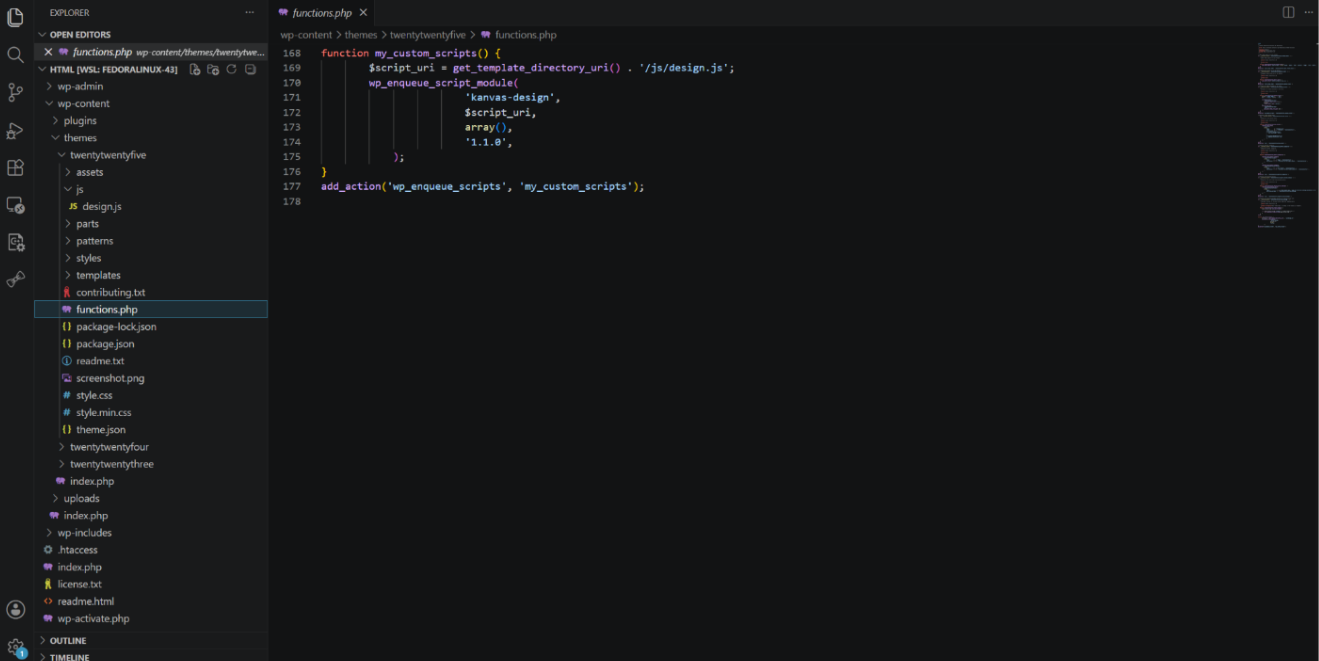
Task: Expand the styles folder
Action: (151, 258)
